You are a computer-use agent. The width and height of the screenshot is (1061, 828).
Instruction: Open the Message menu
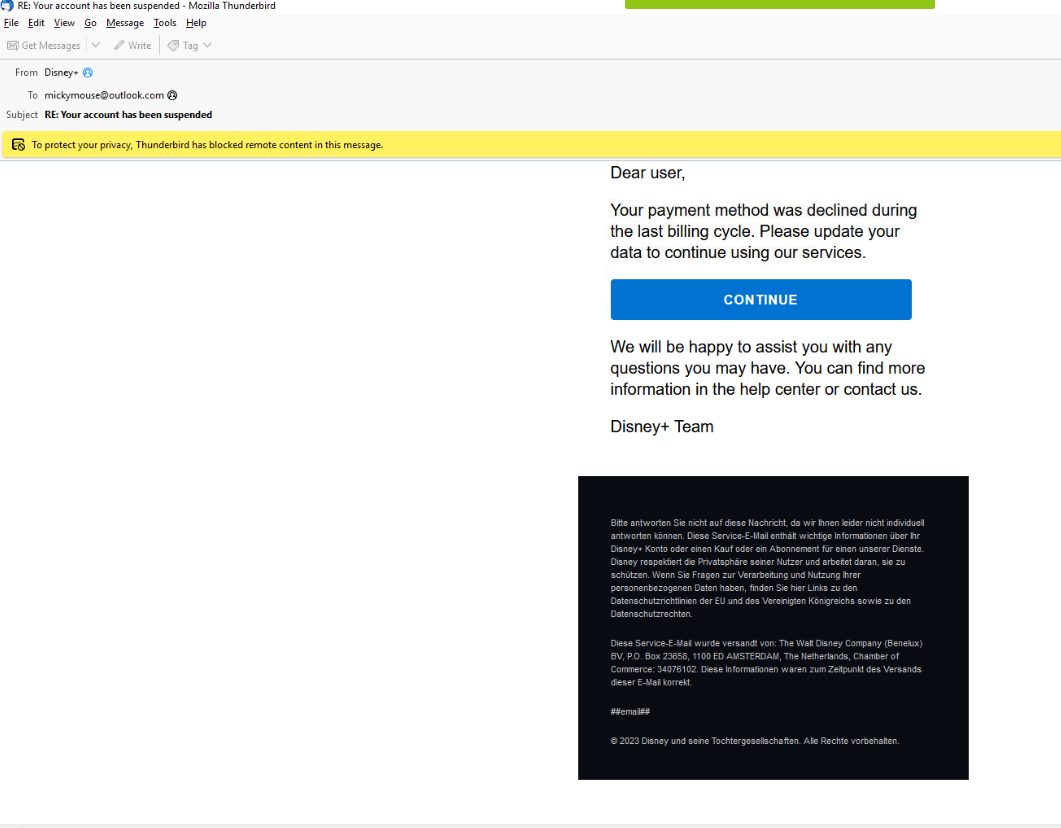[x=125, y=23]
